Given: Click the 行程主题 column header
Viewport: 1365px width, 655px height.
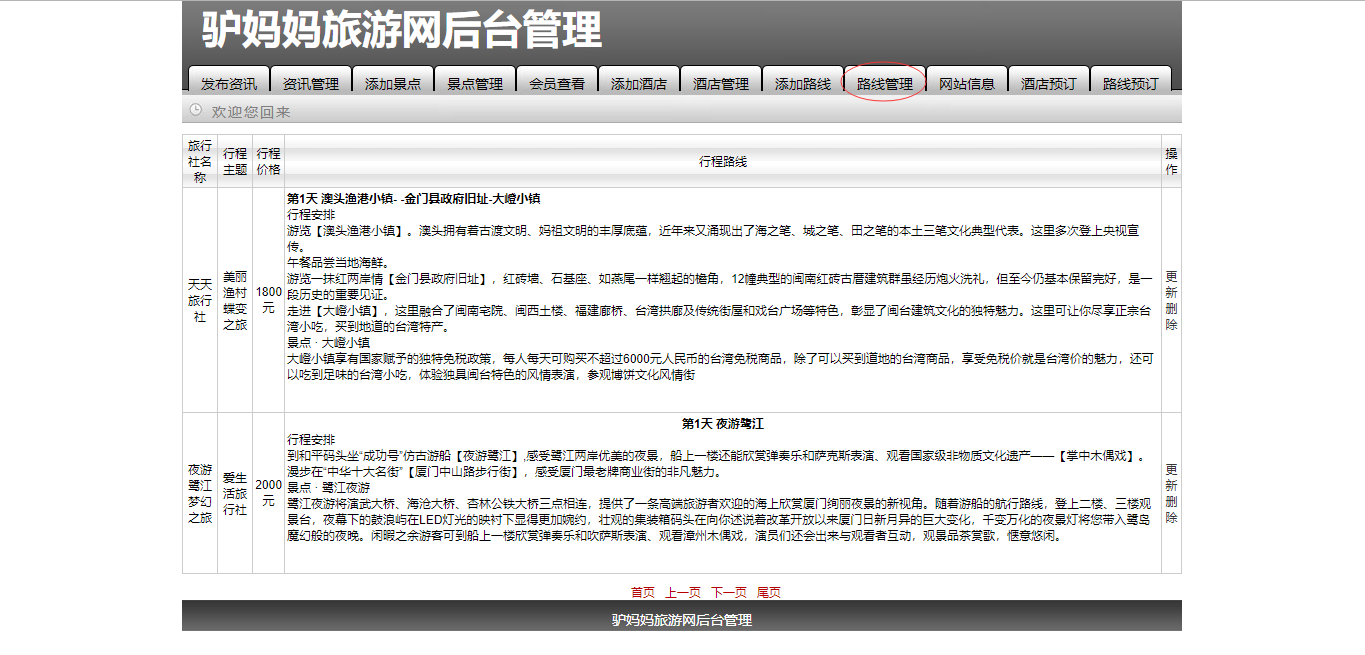Looking at the screenshot, I should coord(235,161).
